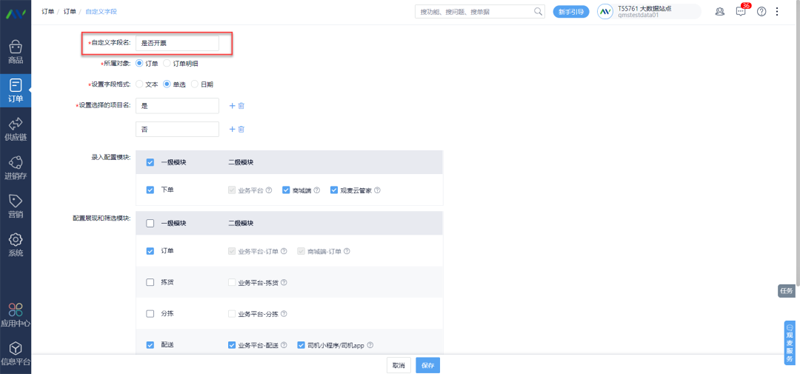Click the 保存 button
Screen dimensions: 800x374
(x=428, y=365)
